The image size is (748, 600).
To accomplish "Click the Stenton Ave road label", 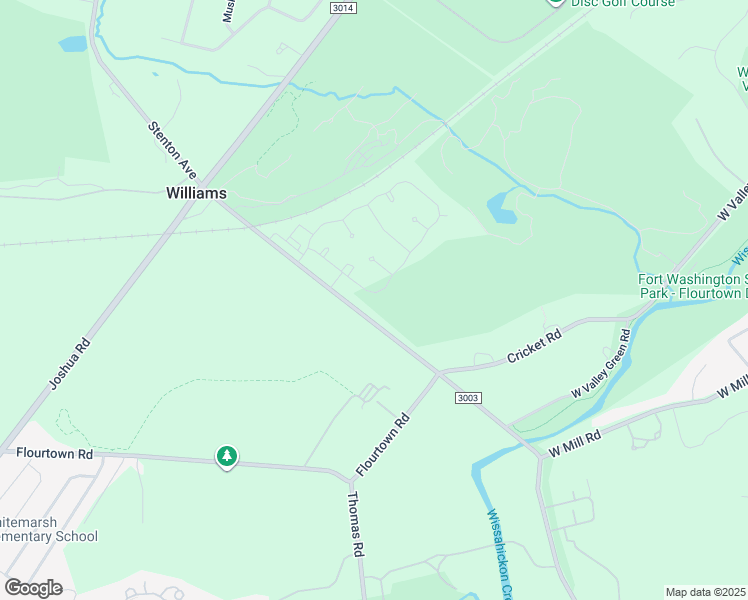I will click(x=172, y=150).
